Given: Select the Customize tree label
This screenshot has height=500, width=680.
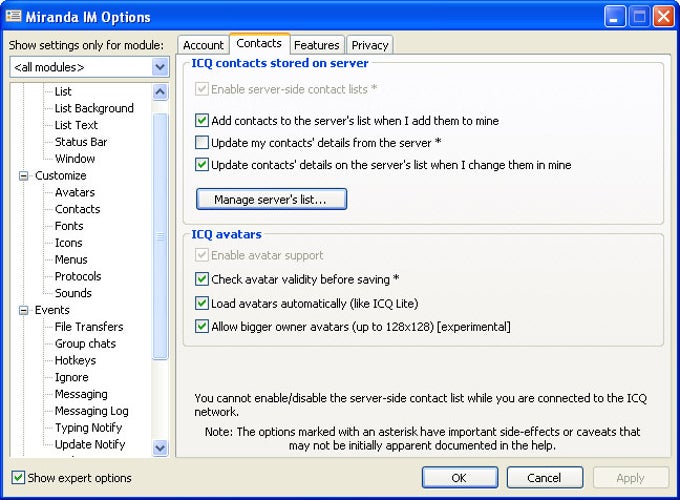Looking at the screenshot, I should (x=60, y=176).
